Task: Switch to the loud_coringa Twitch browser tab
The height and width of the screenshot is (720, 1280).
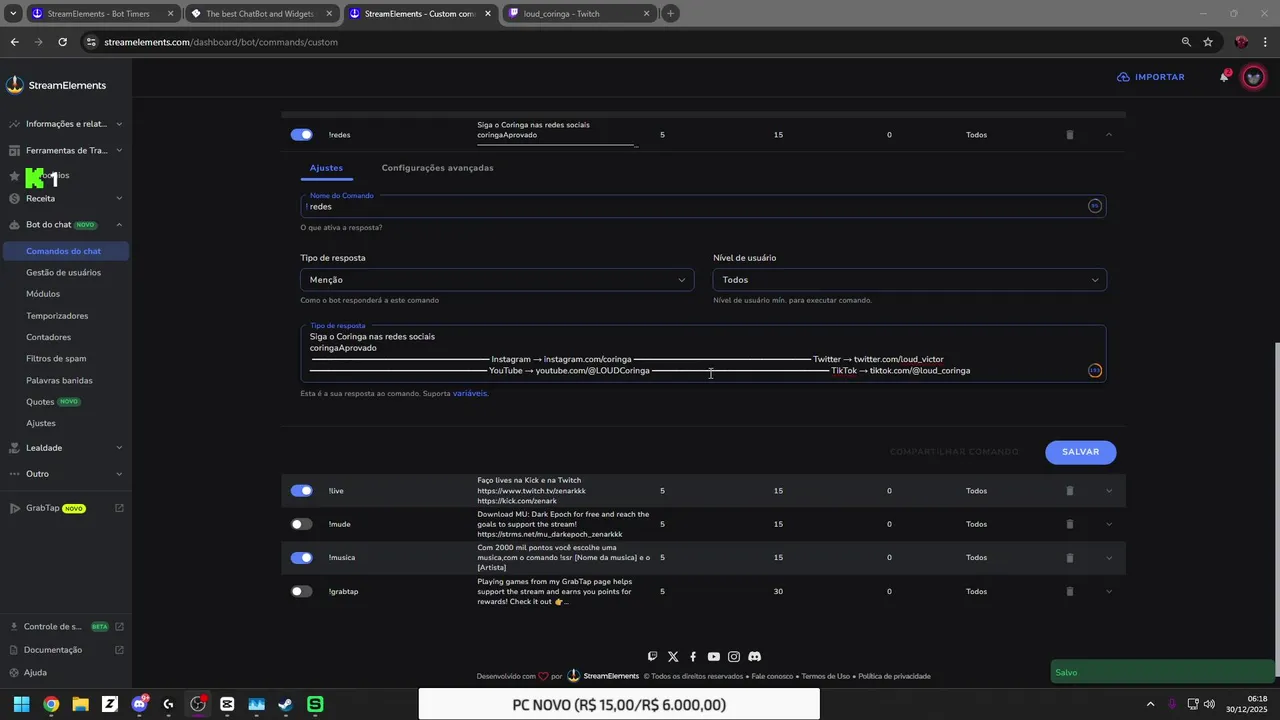Action: (x=578, y=14)
